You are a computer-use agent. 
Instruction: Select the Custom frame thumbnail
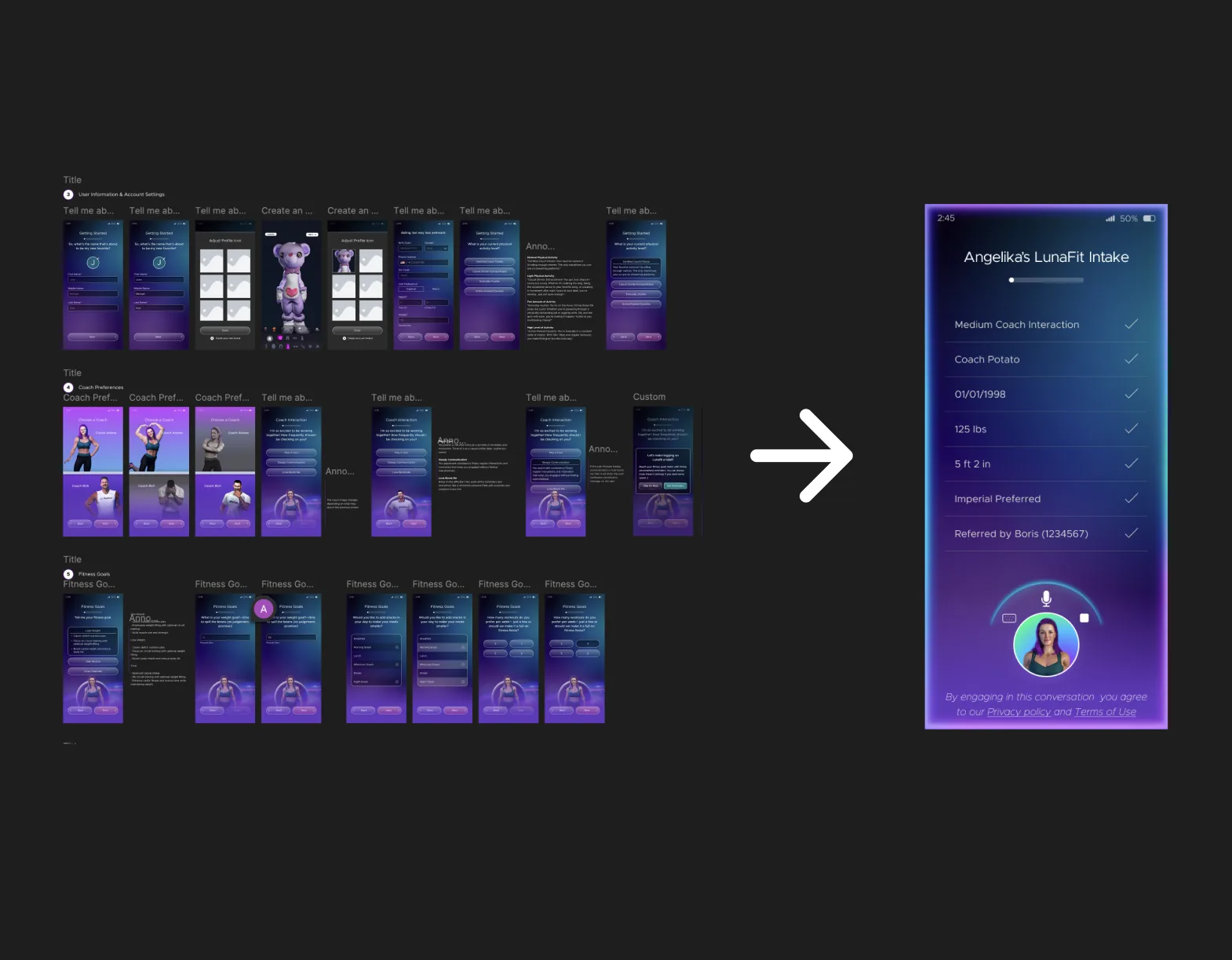(663, 471)
